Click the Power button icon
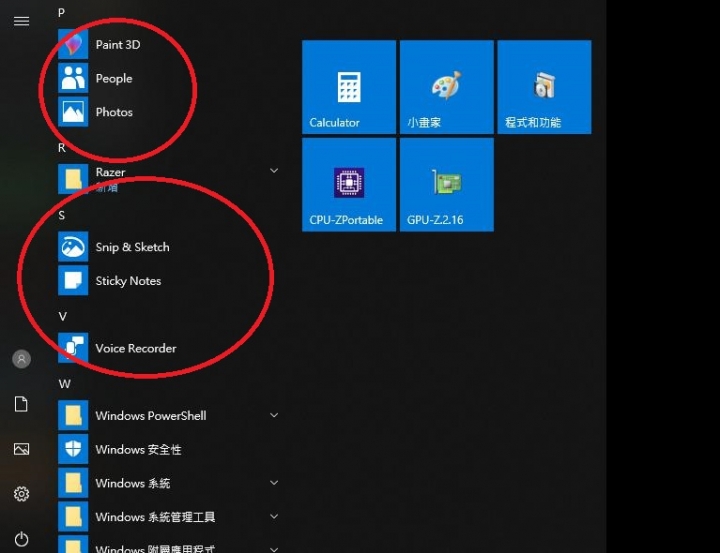Viewport: 720px width, 553px height. pos(21,539)
